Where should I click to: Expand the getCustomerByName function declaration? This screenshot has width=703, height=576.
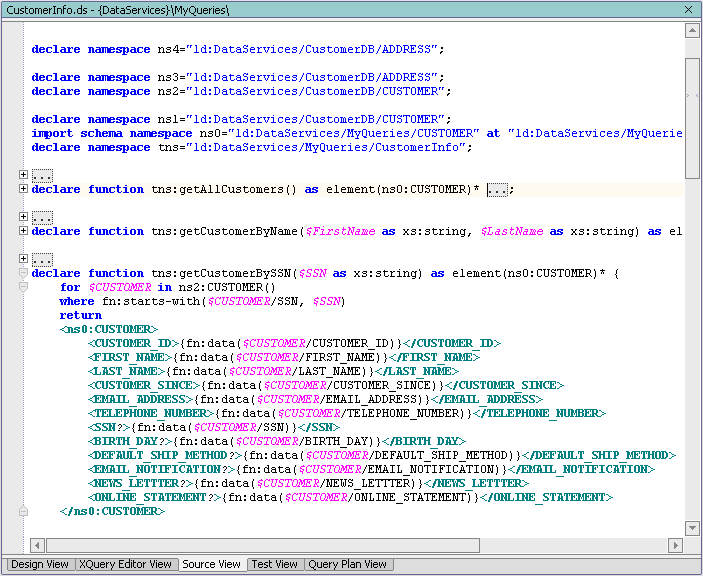tap(23, 231)
